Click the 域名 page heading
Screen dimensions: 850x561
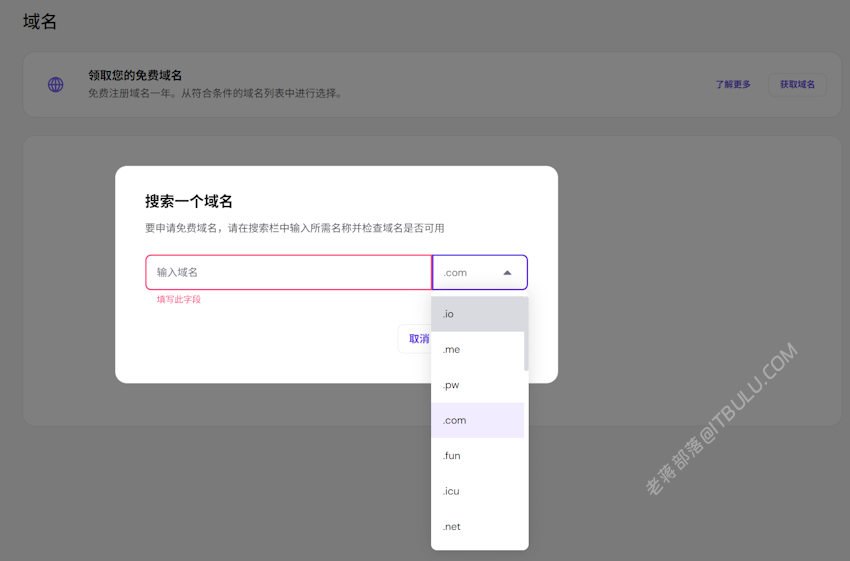click(40, 22)
